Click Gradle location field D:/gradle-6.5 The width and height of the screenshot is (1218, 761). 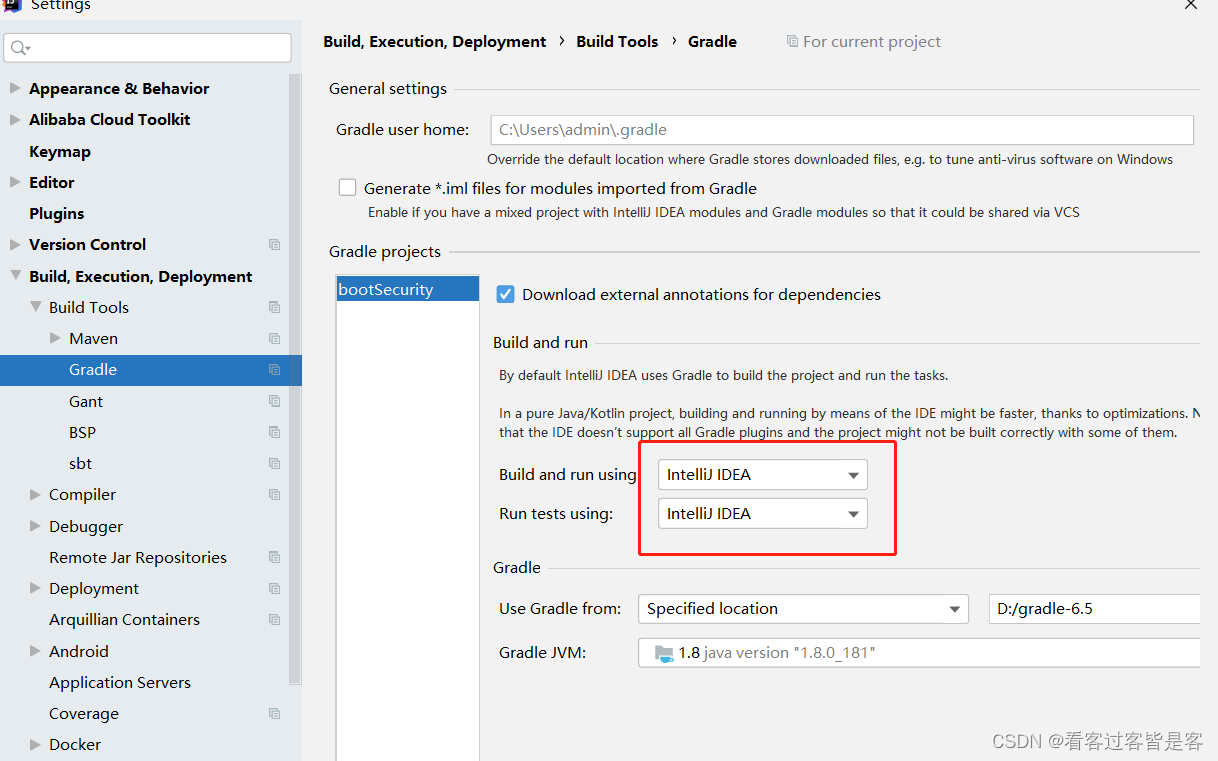pyautogui.click(x=1094, y=609)
